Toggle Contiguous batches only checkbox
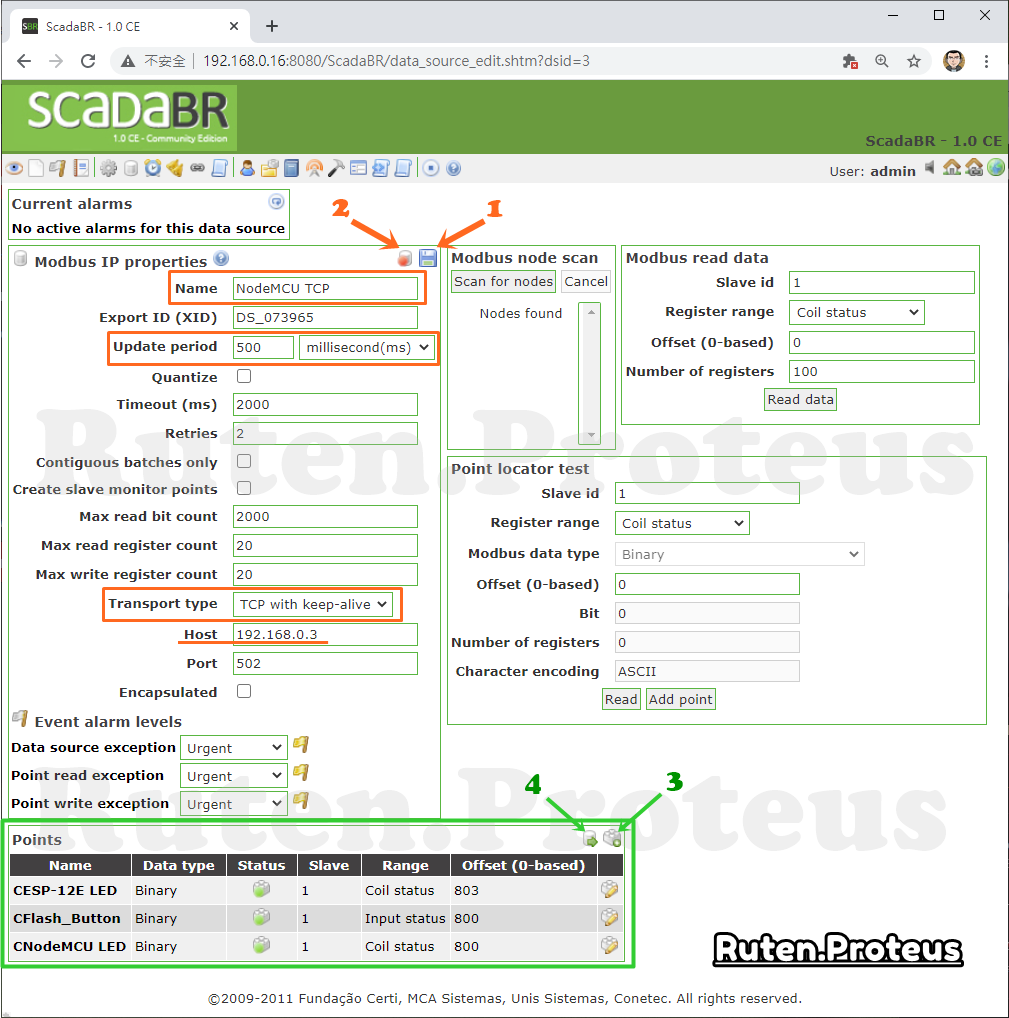The height and width of the screenshot is (1018, 1009). (244, 461)
